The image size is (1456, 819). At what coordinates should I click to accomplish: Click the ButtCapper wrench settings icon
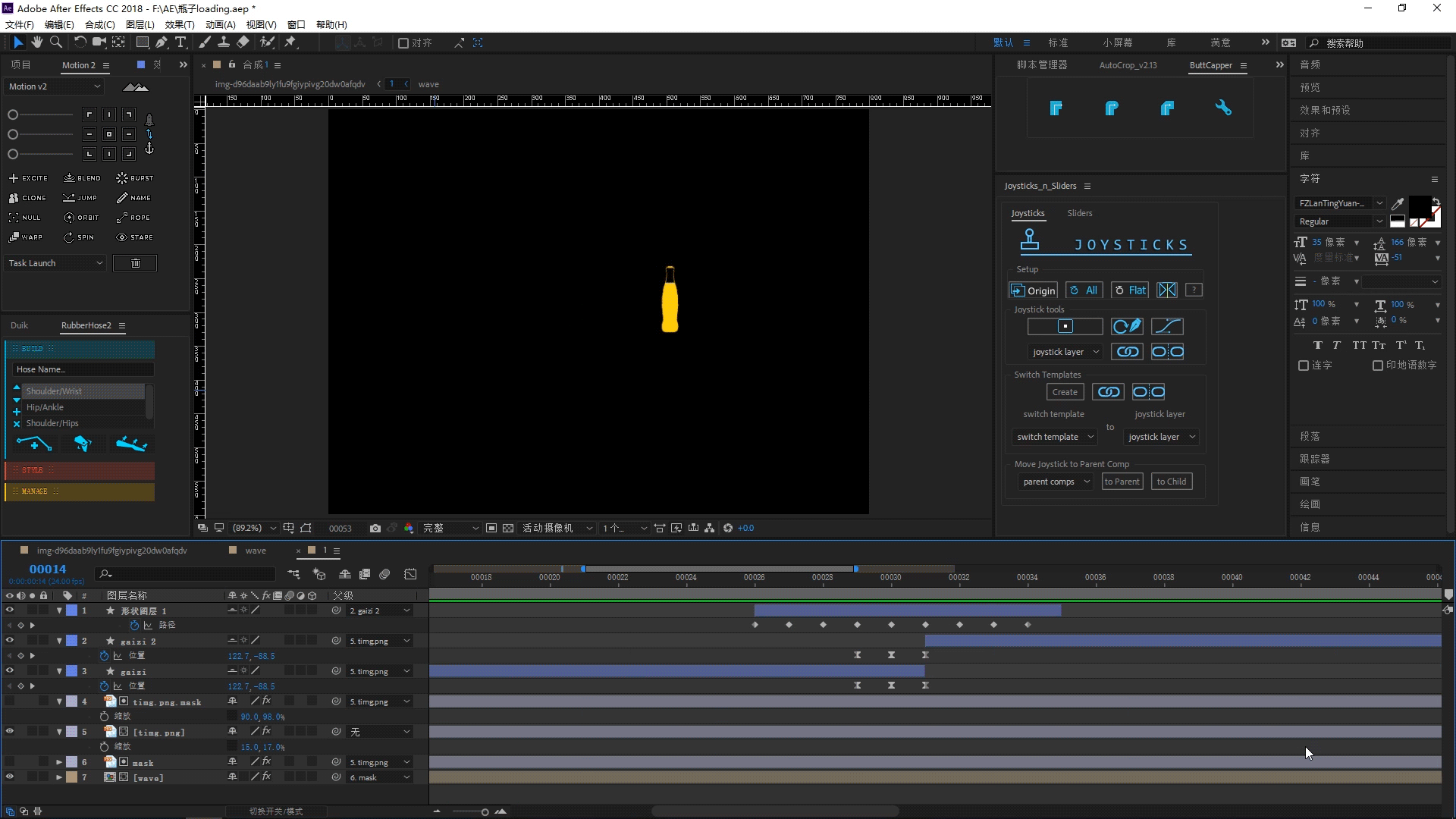(1223, 108)
